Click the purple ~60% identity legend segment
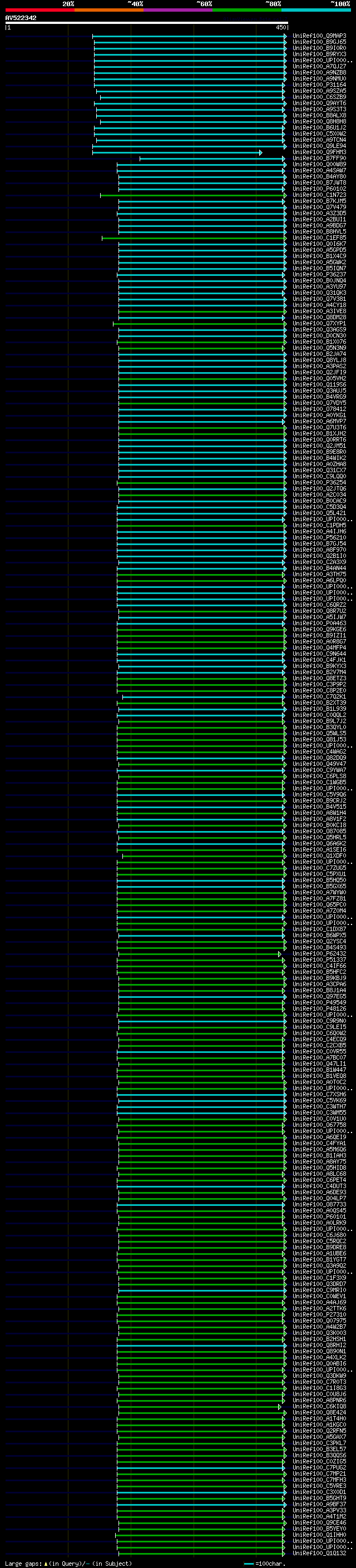This screenshot has height=1568, width=356. [177, 10]
